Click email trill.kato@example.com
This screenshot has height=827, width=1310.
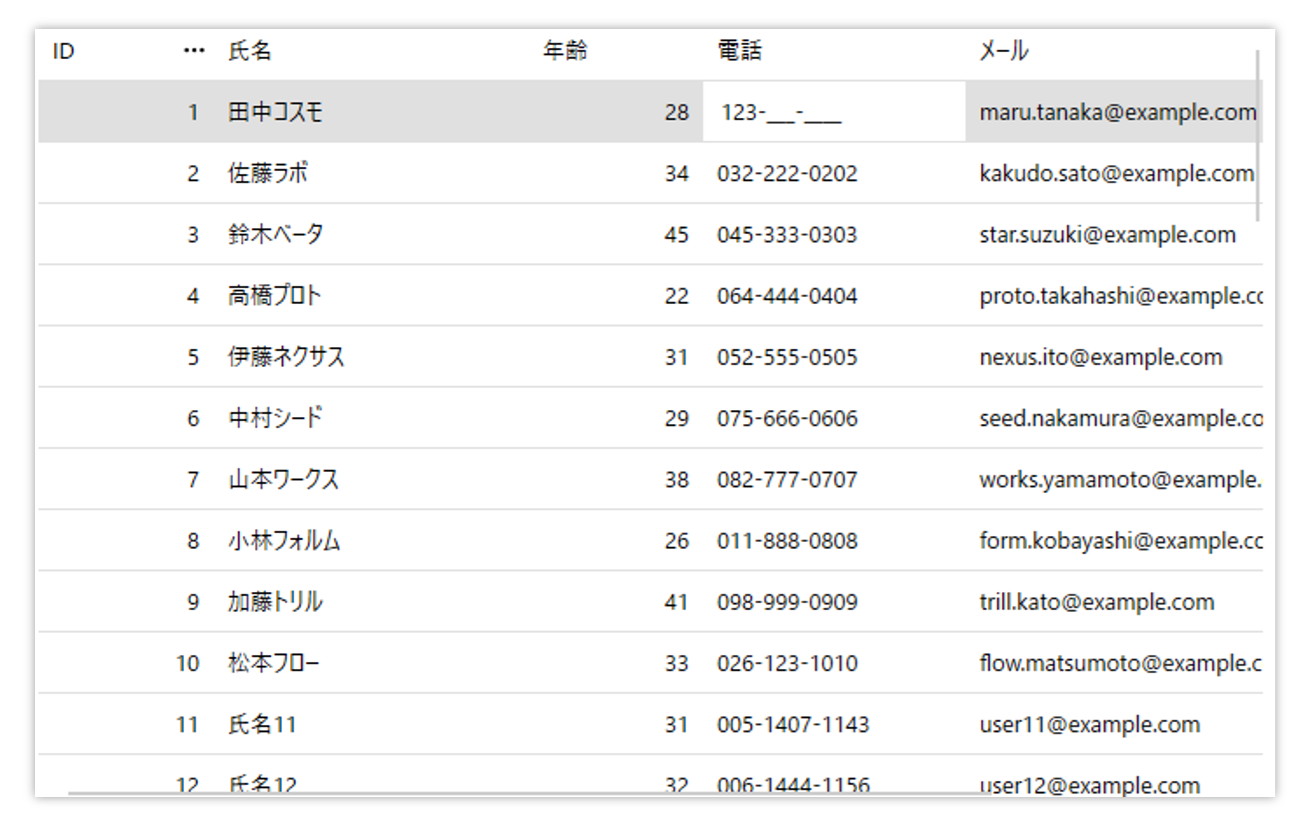click(1097, 602)
